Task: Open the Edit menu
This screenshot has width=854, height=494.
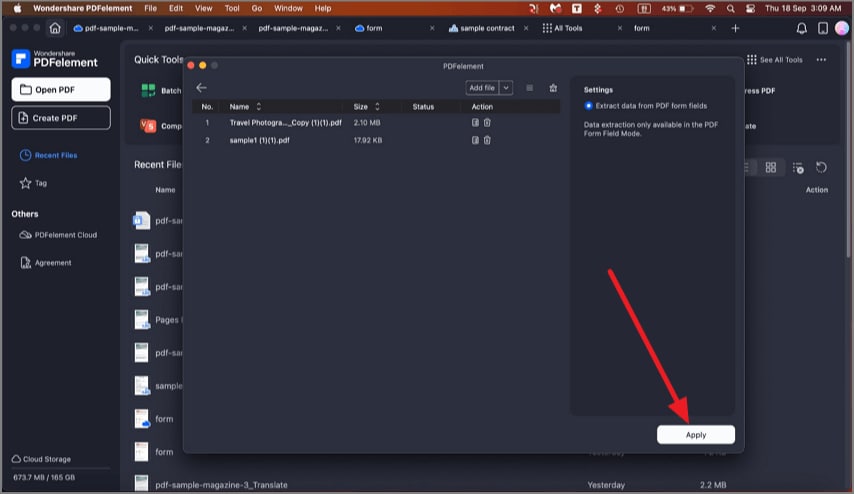Action: coord(176,8)
